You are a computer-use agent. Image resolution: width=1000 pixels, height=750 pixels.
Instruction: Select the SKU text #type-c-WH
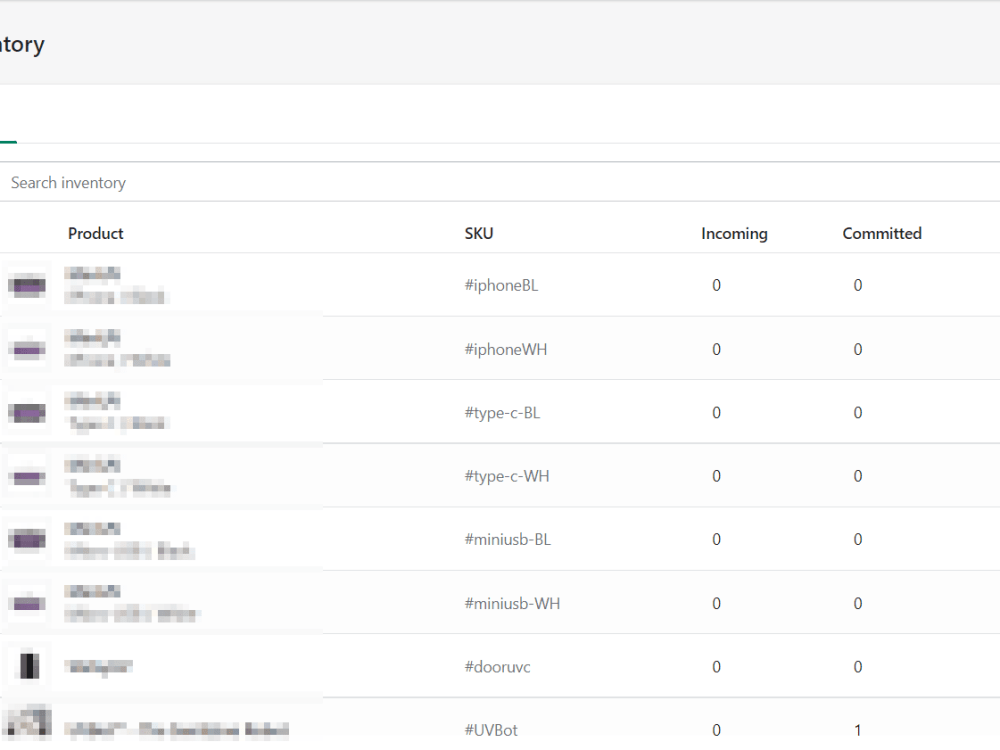[x=507, y=476]
